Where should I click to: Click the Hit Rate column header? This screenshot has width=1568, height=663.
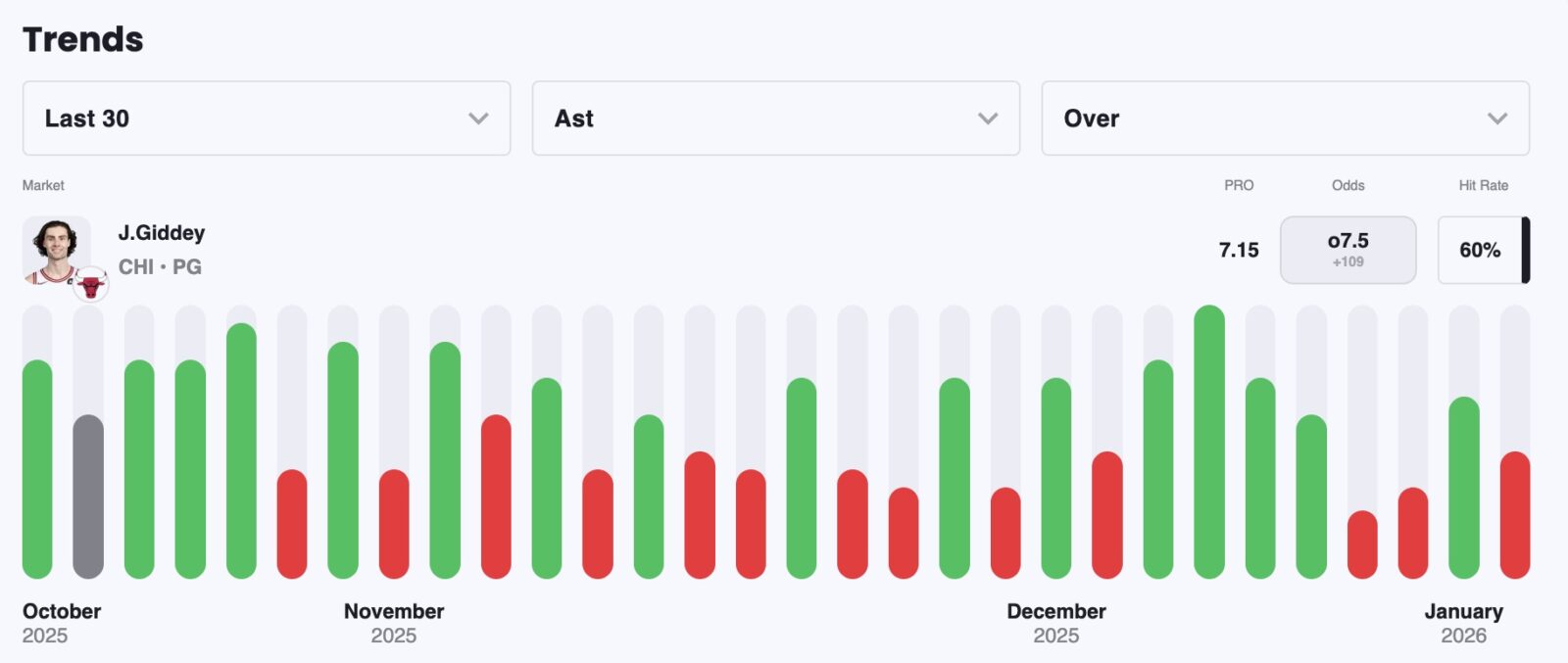coord(1483,185)
